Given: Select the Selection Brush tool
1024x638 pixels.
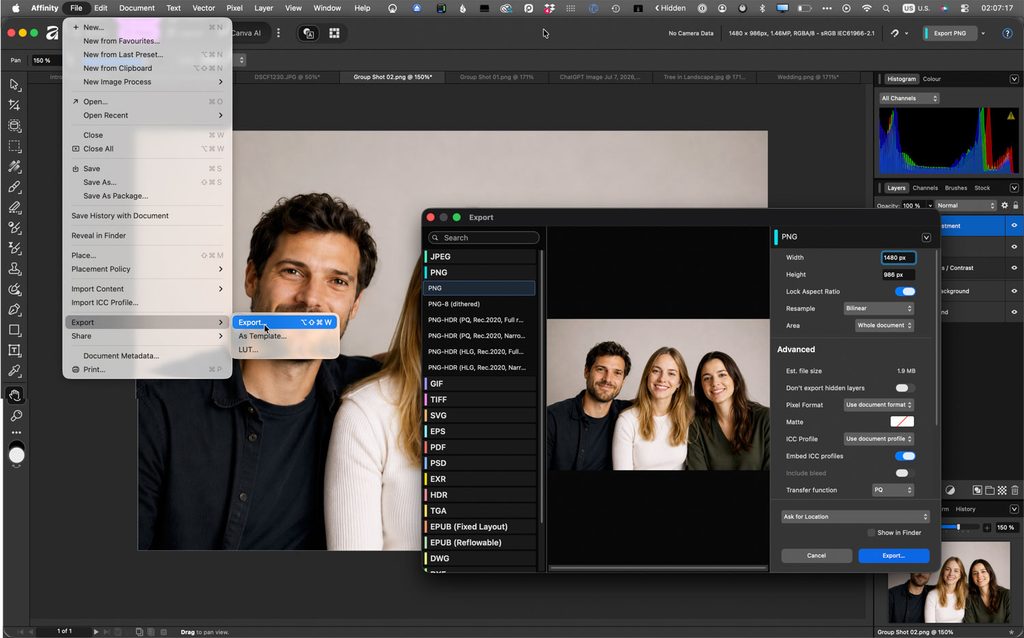Looking at the screenshot, I should [x=14, y=125].
